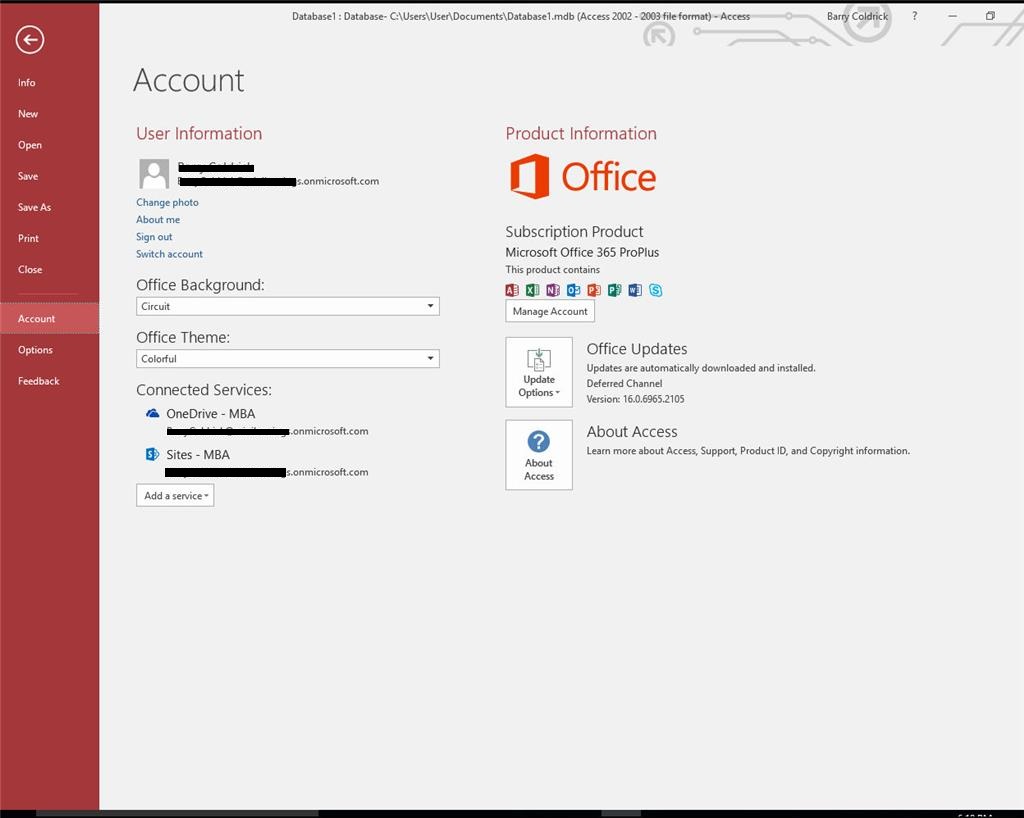Open Update Options menu
This screenshot has height=818, width=1024.
539,372
